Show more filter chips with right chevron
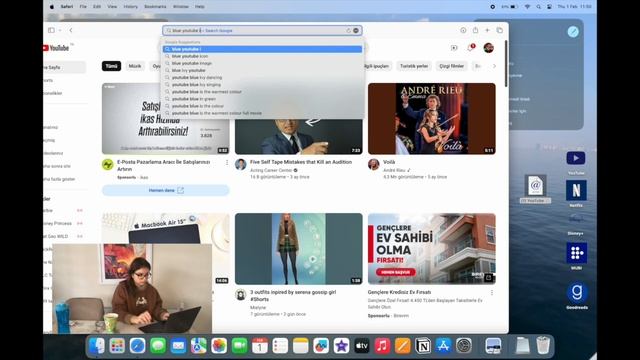The height and width of the screenshot is (360, 640). point(494,66)
